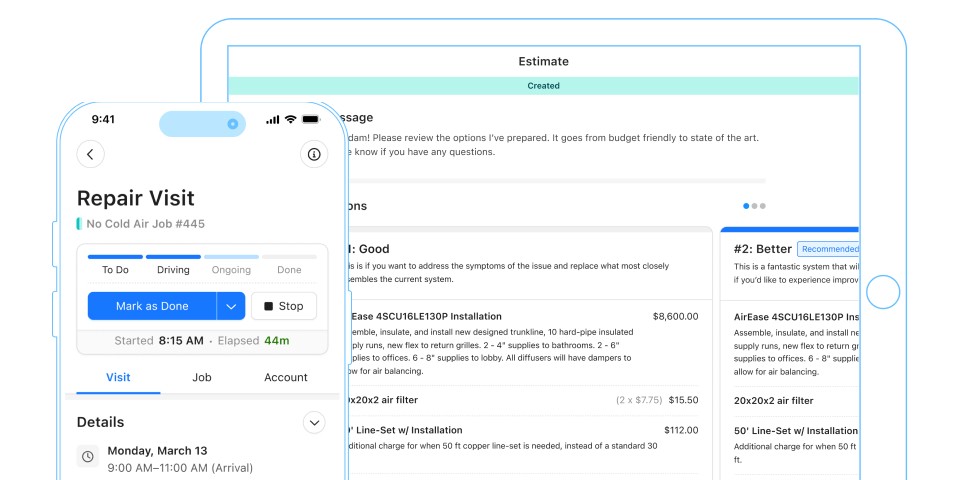Screen dimensions: 960x480
Task: Click the clock icon beside Monday, March 13
Action: 88,457
